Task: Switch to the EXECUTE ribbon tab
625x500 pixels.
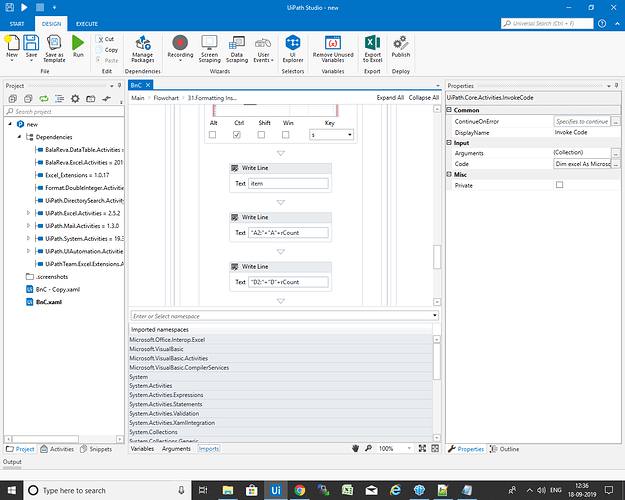Action: (x=86, y=24)
